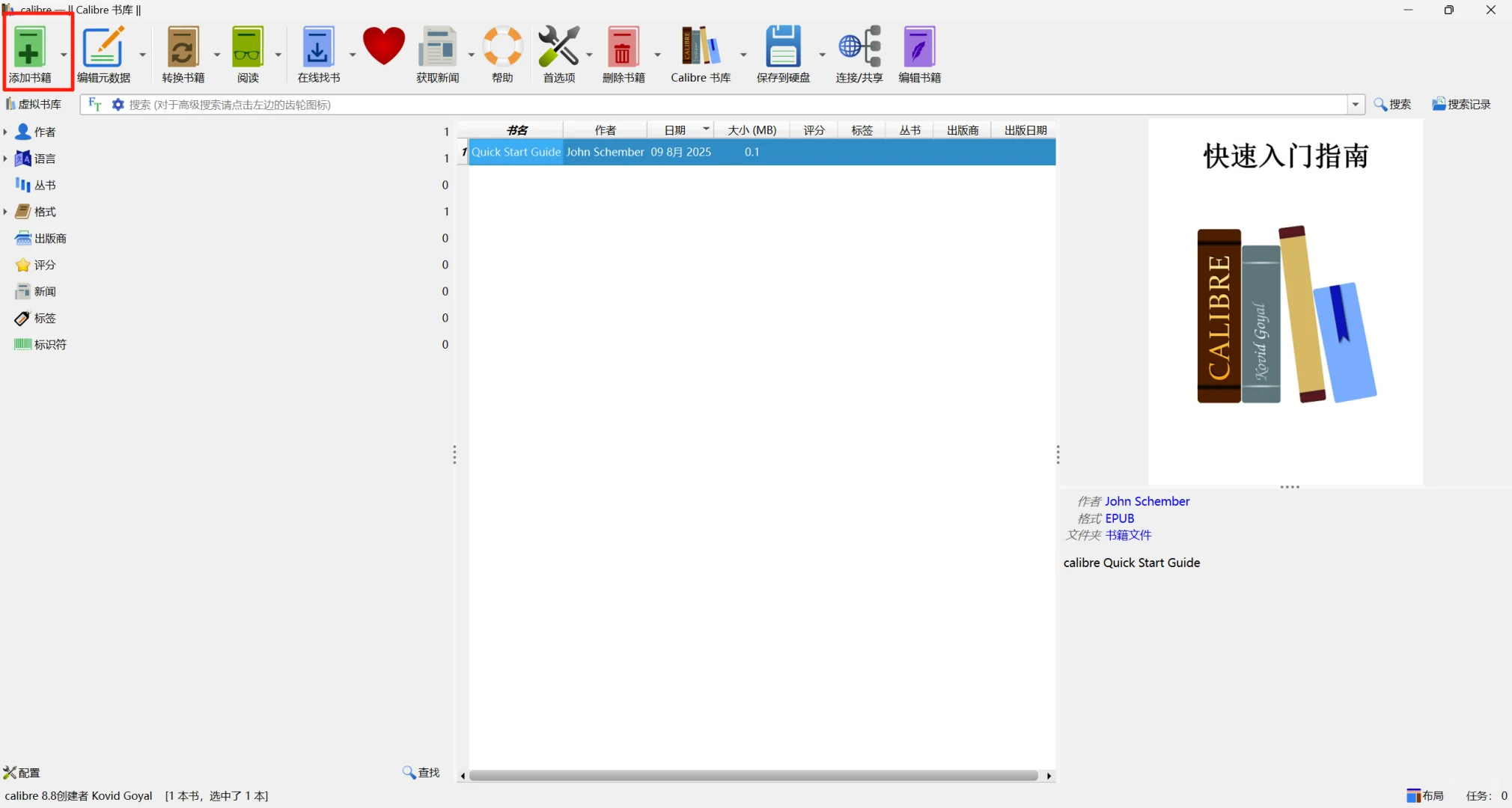This screenshot has width=1512, height=808.
Task: Open the Read (阅读) viewer icon
Action: click(x=248, y=46)
